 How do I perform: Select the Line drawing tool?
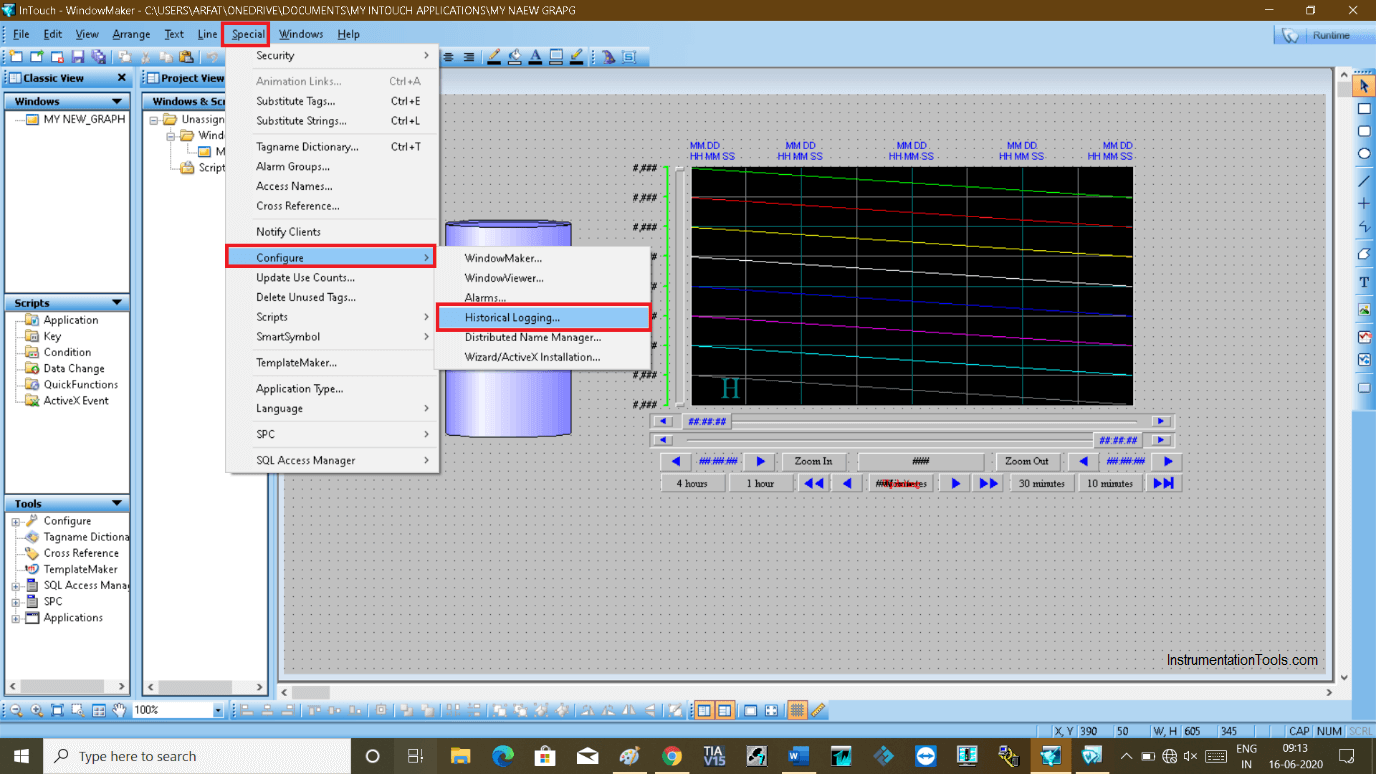click(1364, 181)
